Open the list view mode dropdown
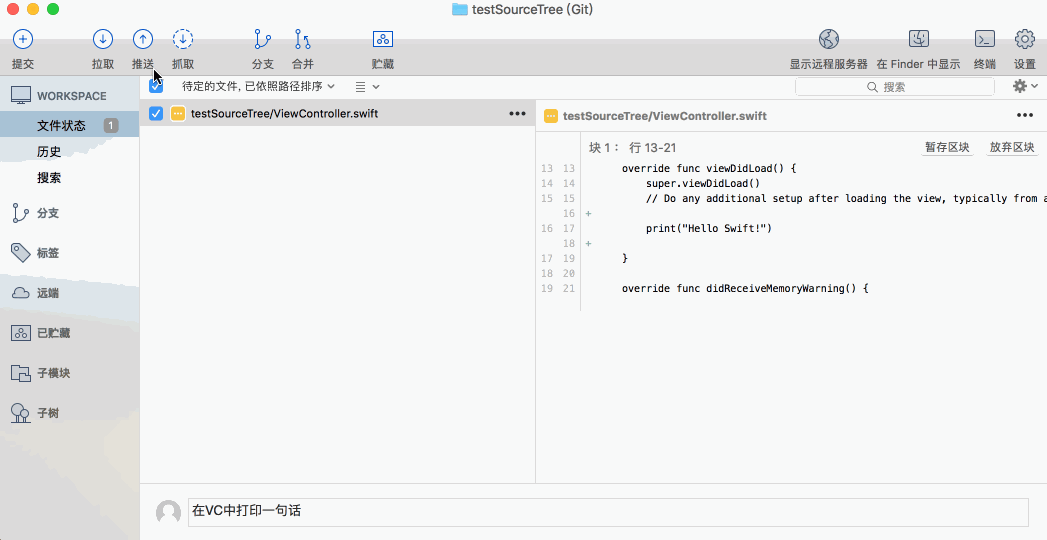The image size is (1047, 540). pyautogui.click(x=367, y=87)
